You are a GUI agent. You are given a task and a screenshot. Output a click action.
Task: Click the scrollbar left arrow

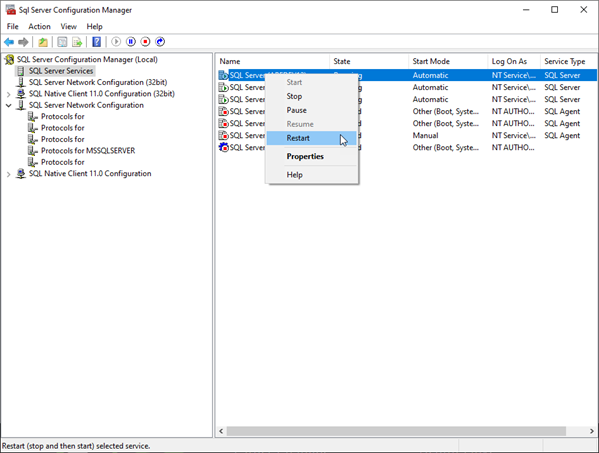221,431
